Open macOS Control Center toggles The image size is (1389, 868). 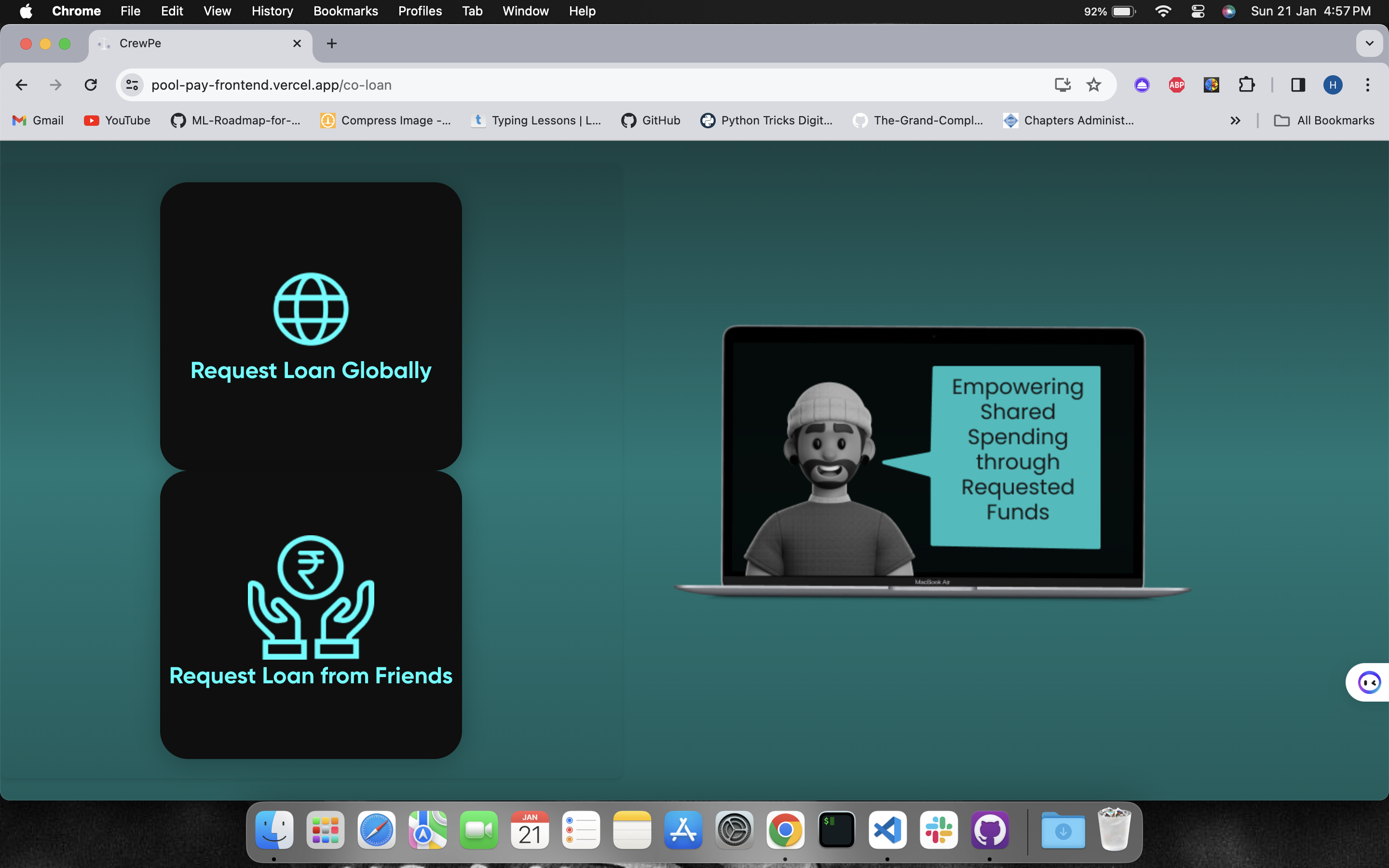coord(1198,11)
